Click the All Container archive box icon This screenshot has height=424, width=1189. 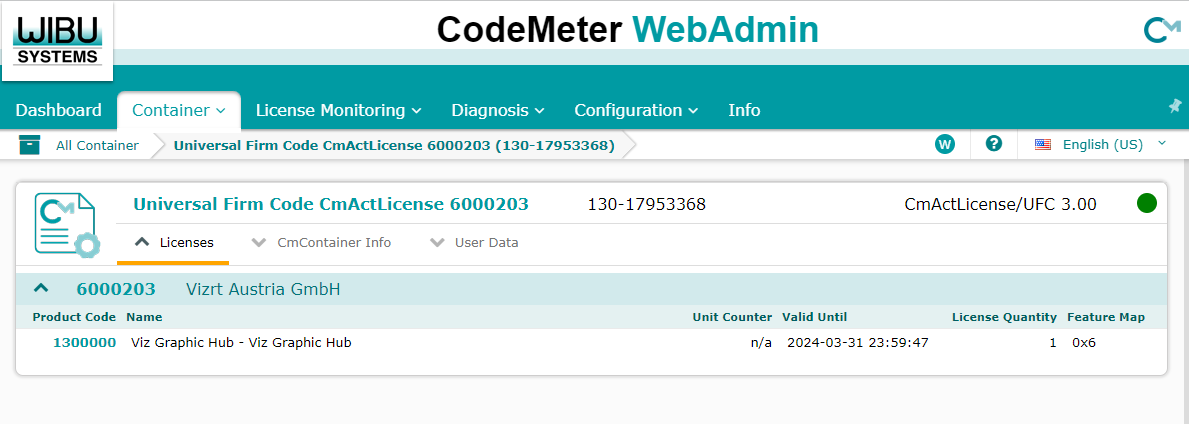30,145
